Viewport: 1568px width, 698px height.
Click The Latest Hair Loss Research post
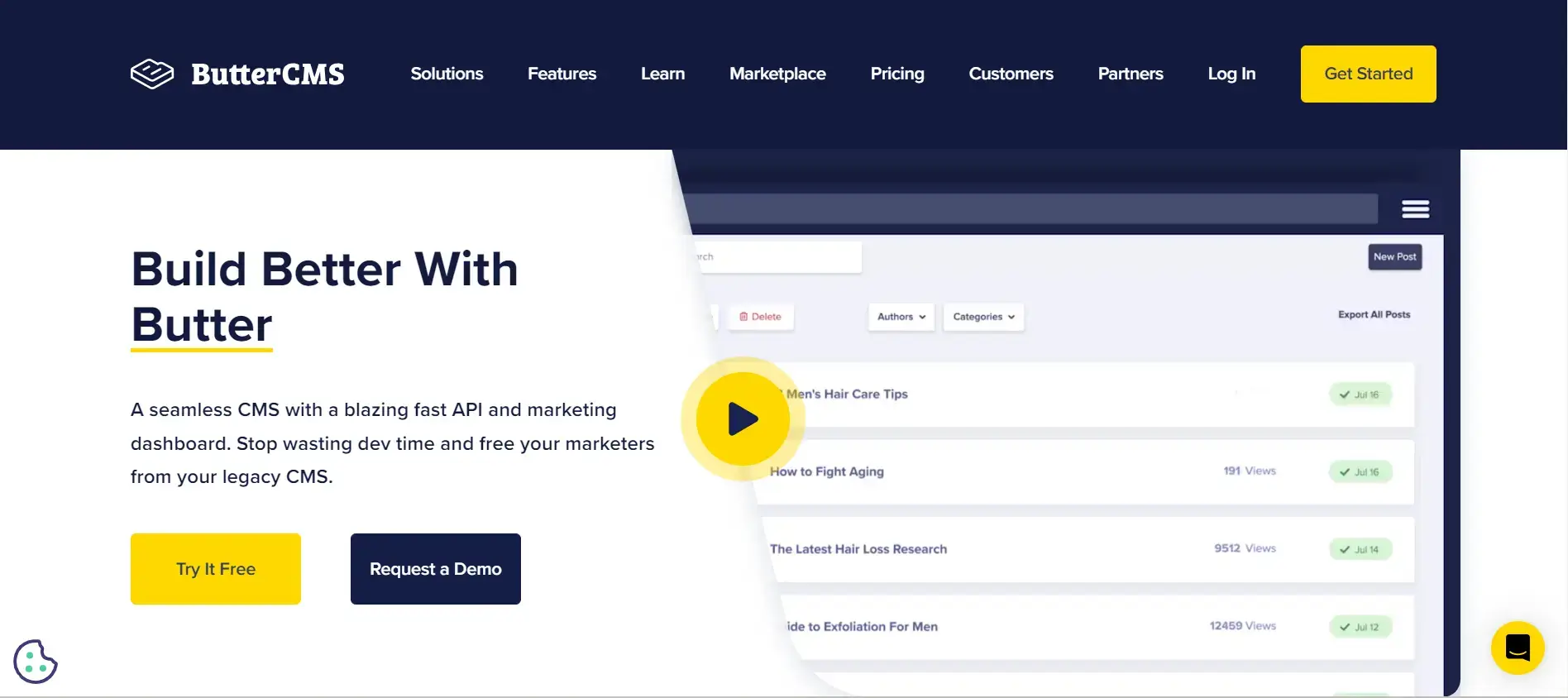click(x=858, y=549)
